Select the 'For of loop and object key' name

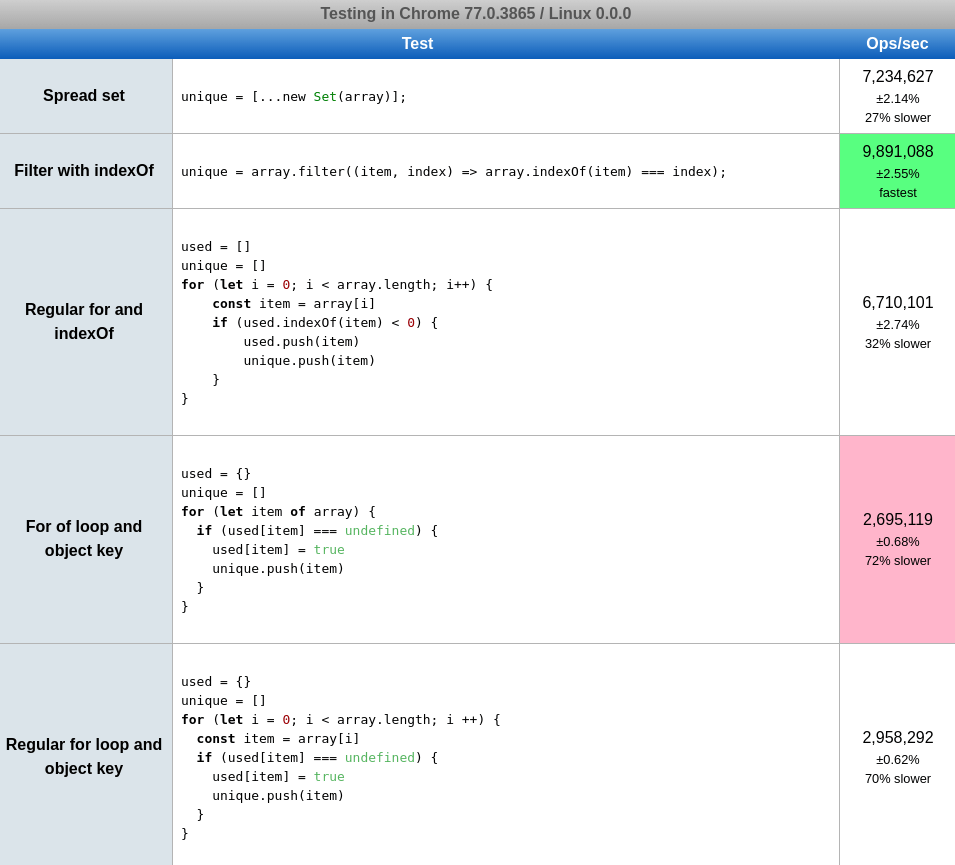coord(84,538)
